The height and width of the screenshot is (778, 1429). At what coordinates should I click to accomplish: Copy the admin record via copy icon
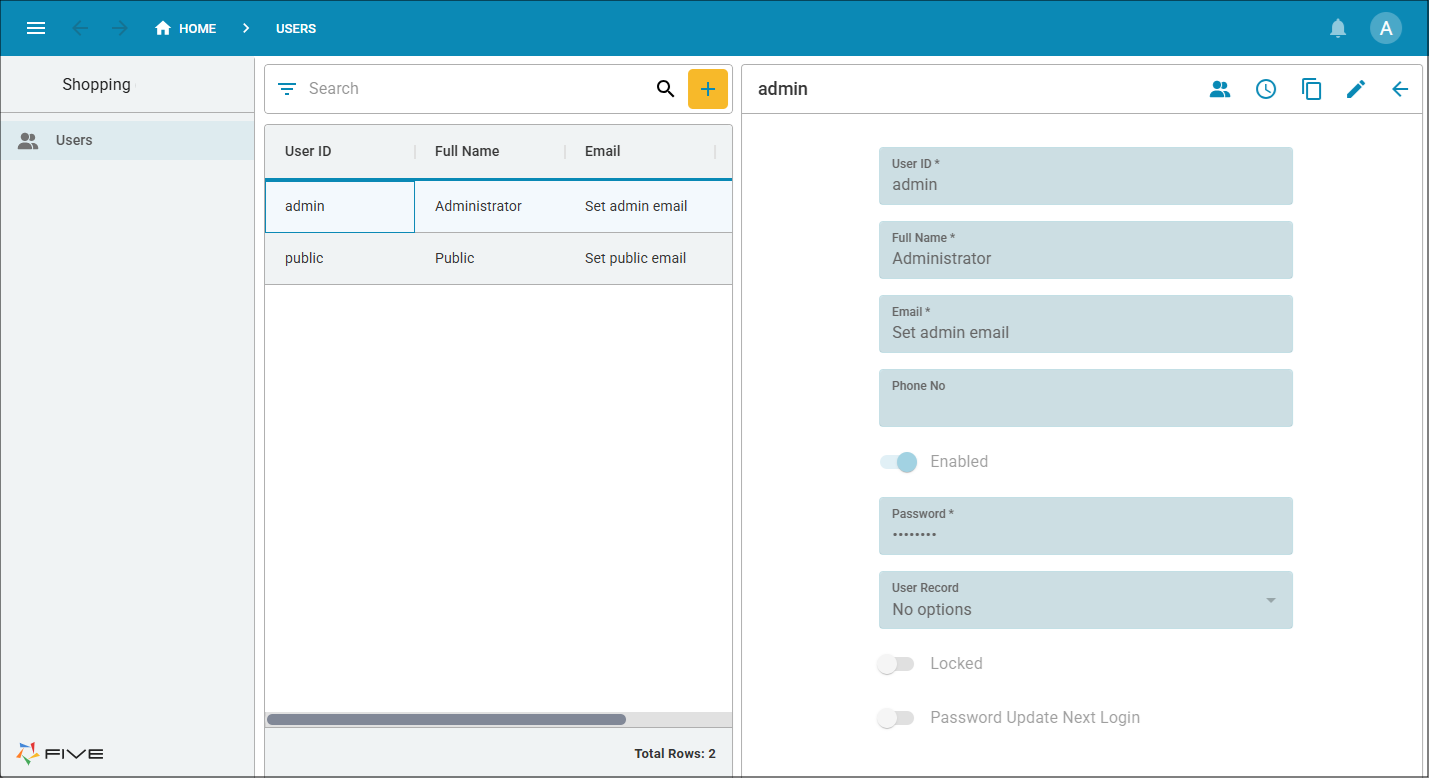click(x=1311, y=89)
